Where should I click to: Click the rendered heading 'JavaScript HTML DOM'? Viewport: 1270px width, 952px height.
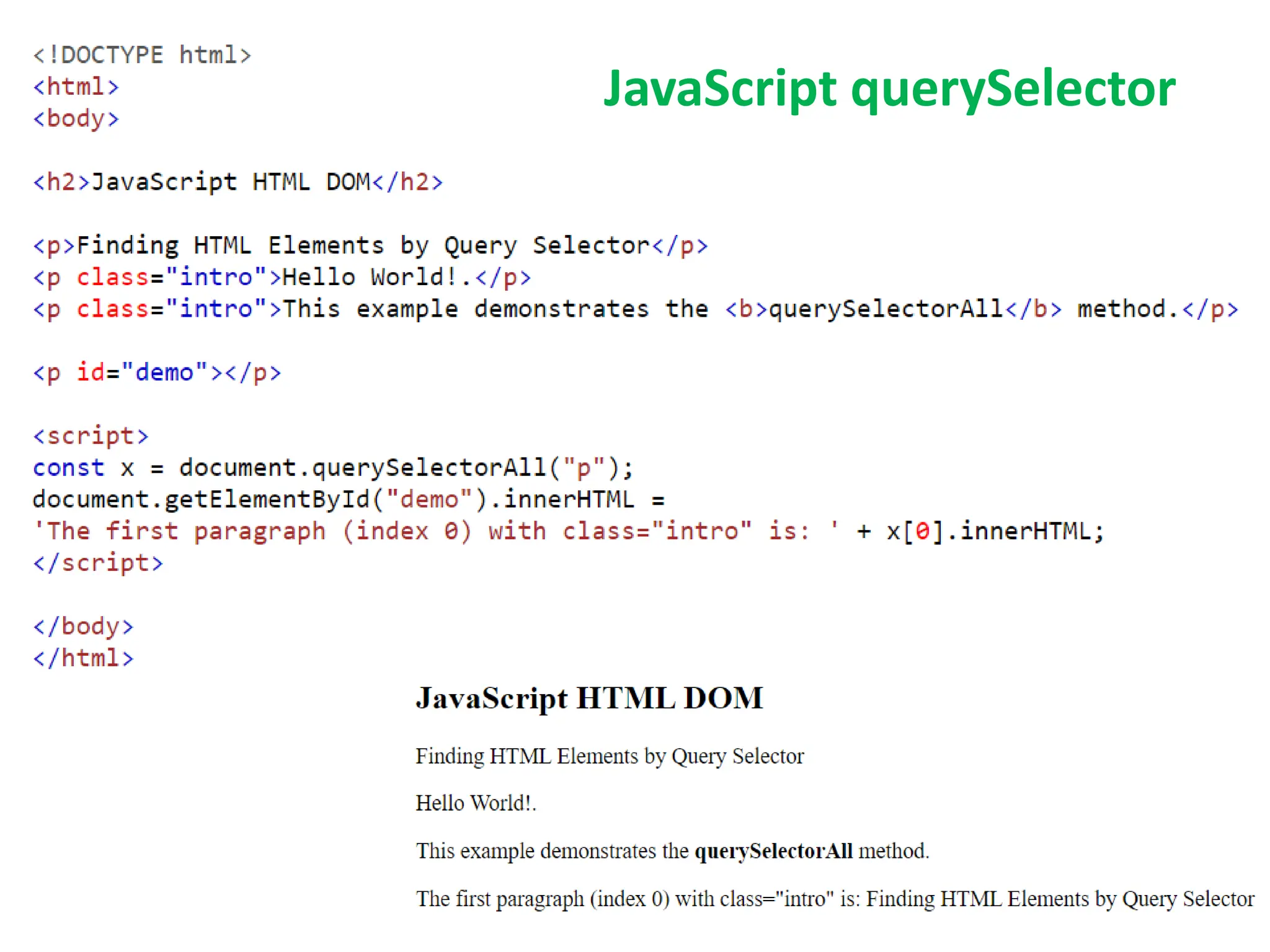[x=590, y=699]
